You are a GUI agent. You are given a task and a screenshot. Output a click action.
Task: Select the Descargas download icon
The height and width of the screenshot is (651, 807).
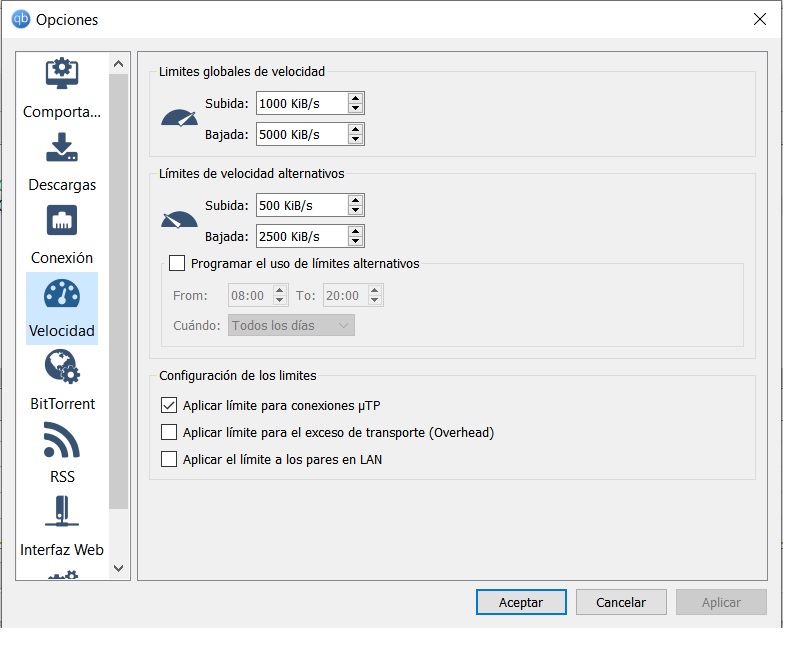tap(62, 149)
